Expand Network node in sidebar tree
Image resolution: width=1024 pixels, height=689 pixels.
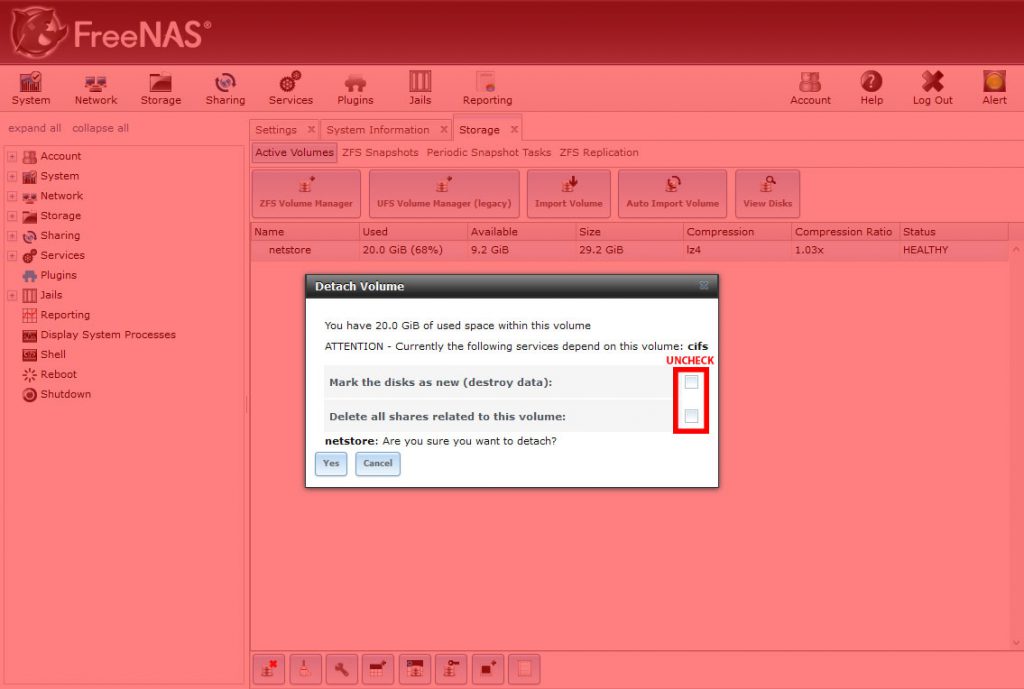(12, 196)
